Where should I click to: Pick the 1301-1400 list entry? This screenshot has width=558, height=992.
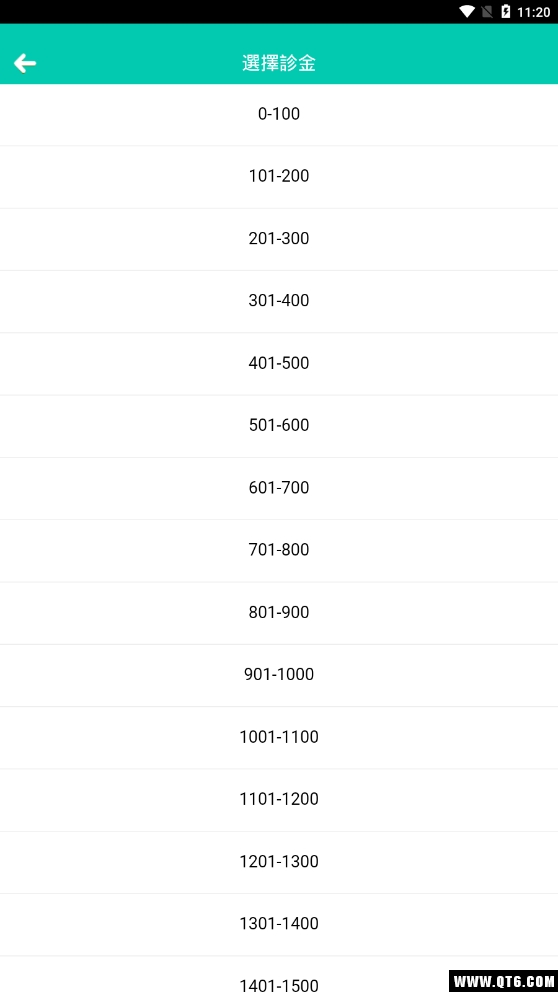pyautogui.click(x=279, y=924)
